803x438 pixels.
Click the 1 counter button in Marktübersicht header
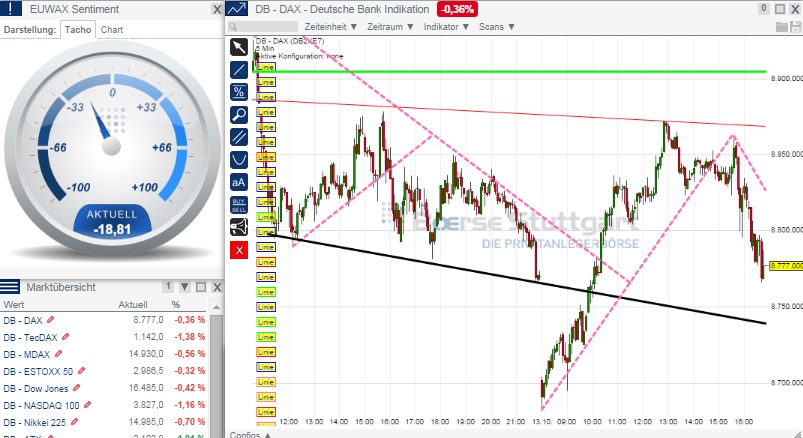(167, 287)
